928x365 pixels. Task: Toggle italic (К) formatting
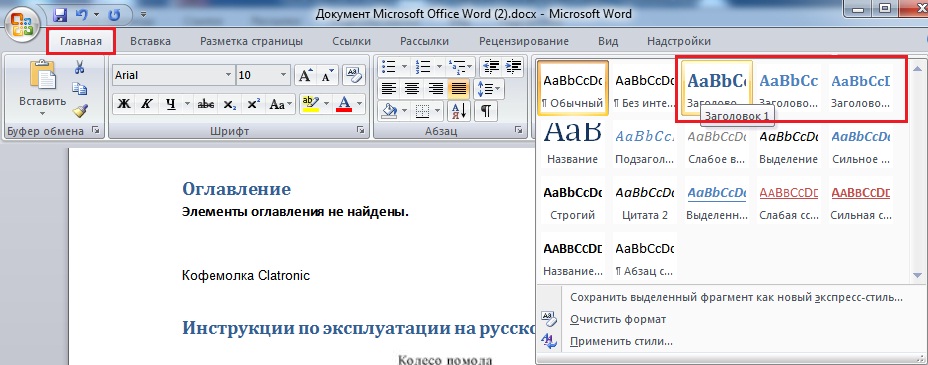click(147, 105)
